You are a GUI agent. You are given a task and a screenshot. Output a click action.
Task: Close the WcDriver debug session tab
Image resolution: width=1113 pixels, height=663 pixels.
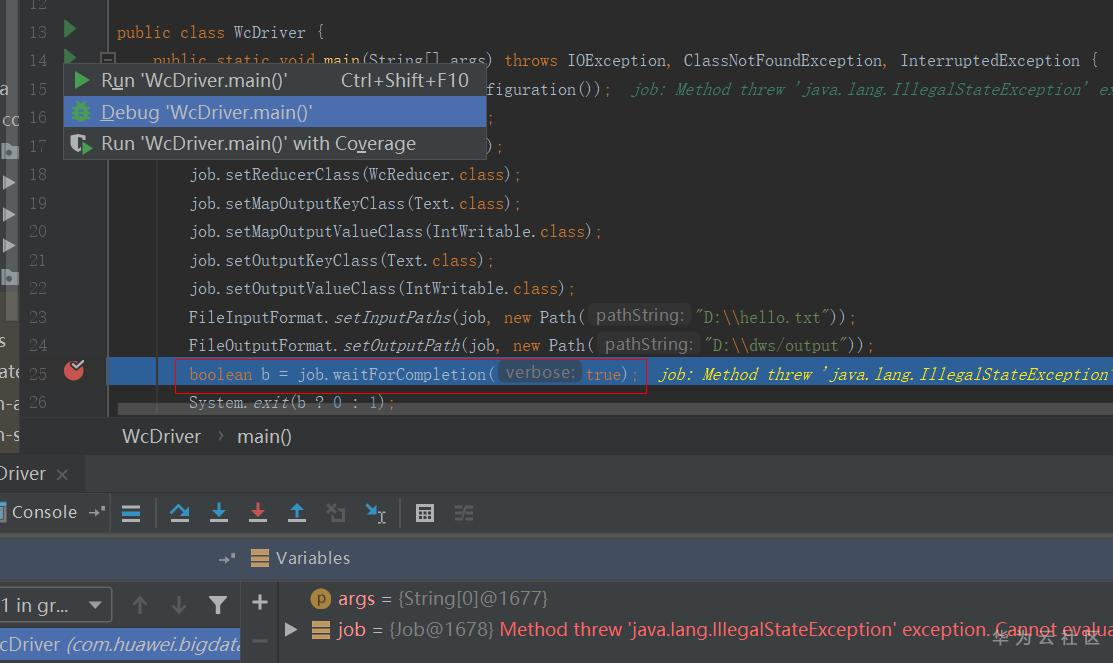pyautogui.click(x=62, y=474)
